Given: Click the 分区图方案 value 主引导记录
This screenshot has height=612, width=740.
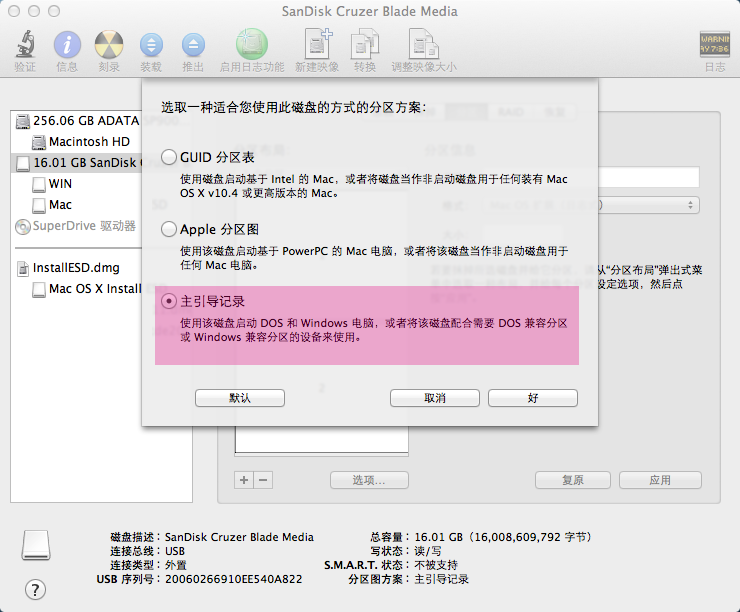Looking at the screenshot, I should (x=441, y=579).
